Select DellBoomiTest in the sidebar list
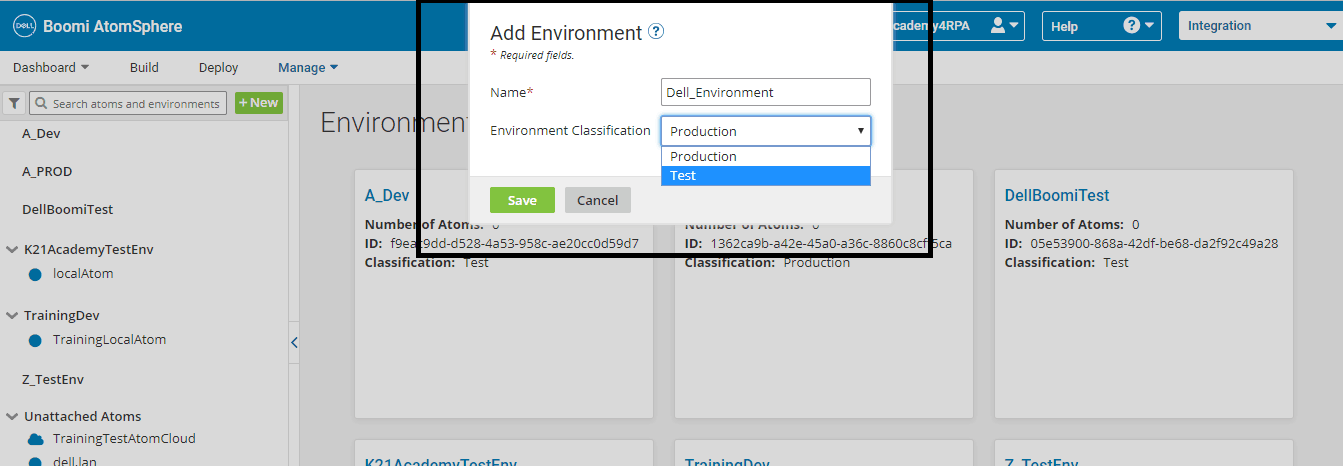 coord(68,210)
